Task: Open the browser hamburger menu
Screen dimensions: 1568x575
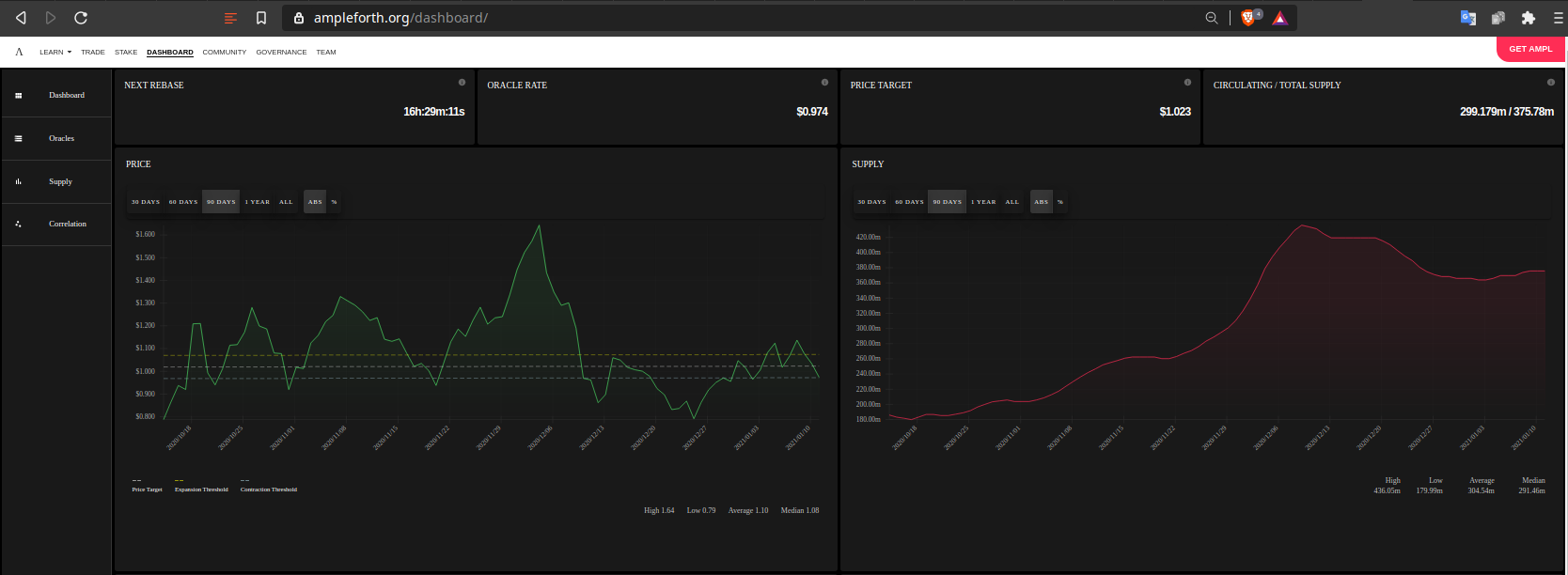Action: tap(1558, 18)
